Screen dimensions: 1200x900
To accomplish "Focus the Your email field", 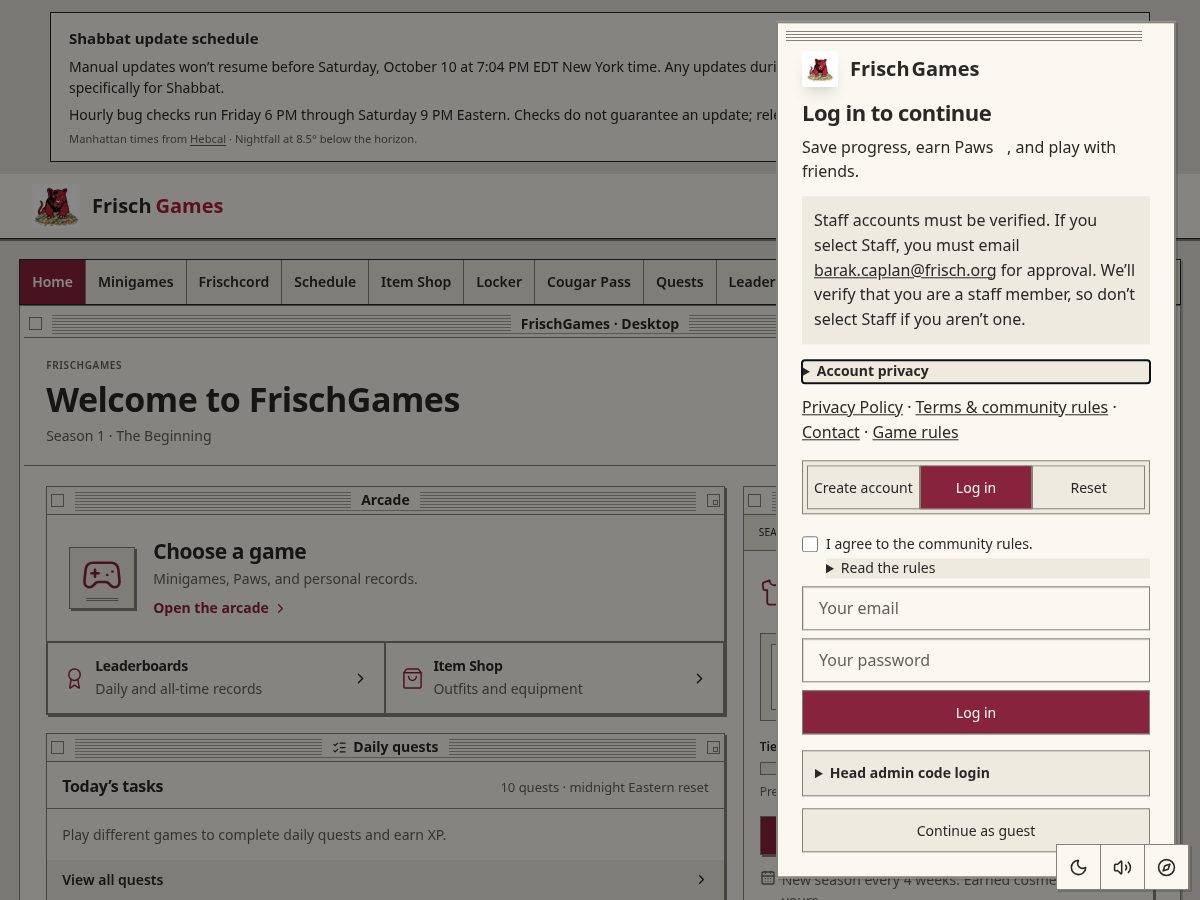I will [976, 608].
